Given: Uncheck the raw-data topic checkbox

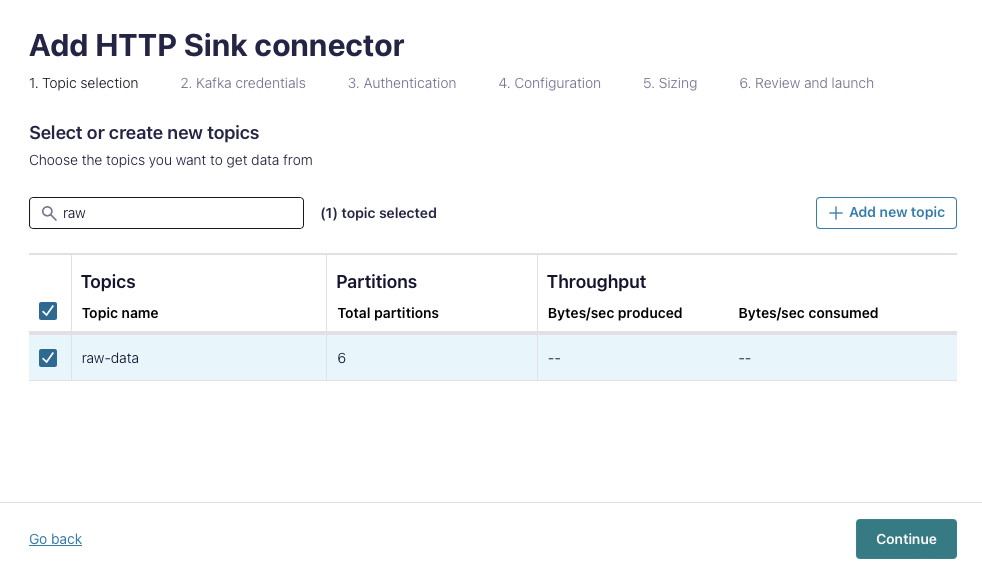Looking at the screenshot, I should [48, 357].
